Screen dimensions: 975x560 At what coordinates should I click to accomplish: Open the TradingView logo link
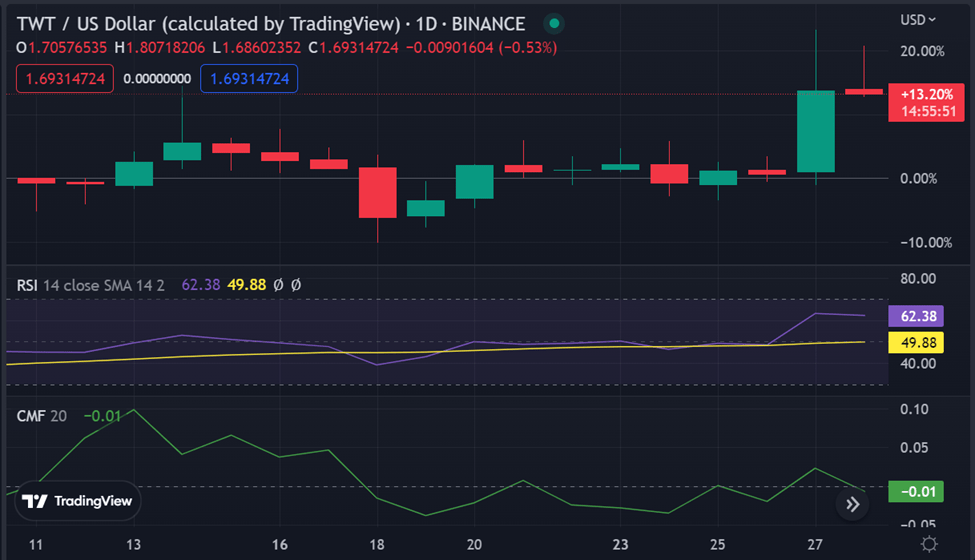coord(78,501)
